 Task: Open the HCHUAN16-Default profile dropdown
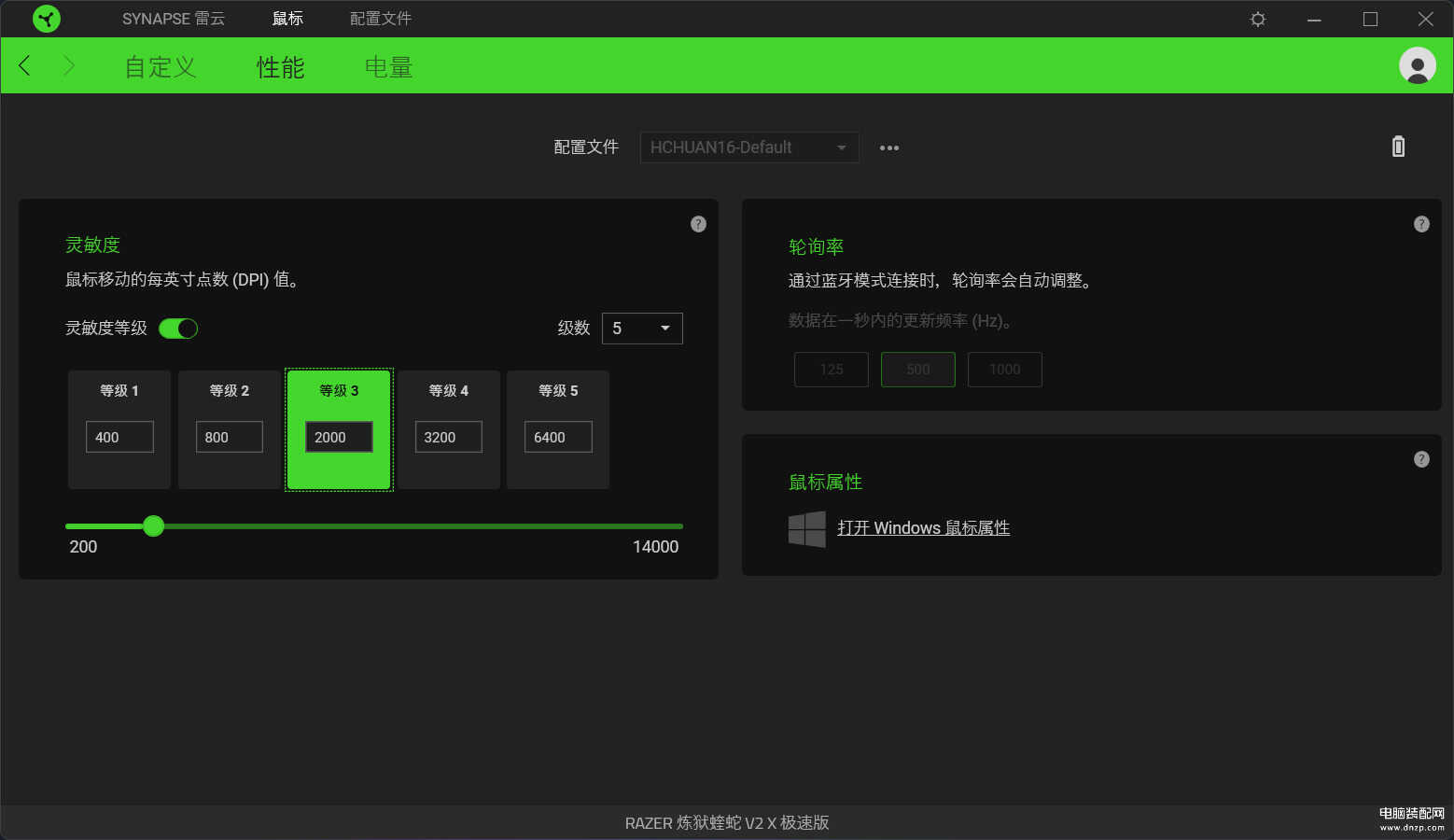[748, 147]
